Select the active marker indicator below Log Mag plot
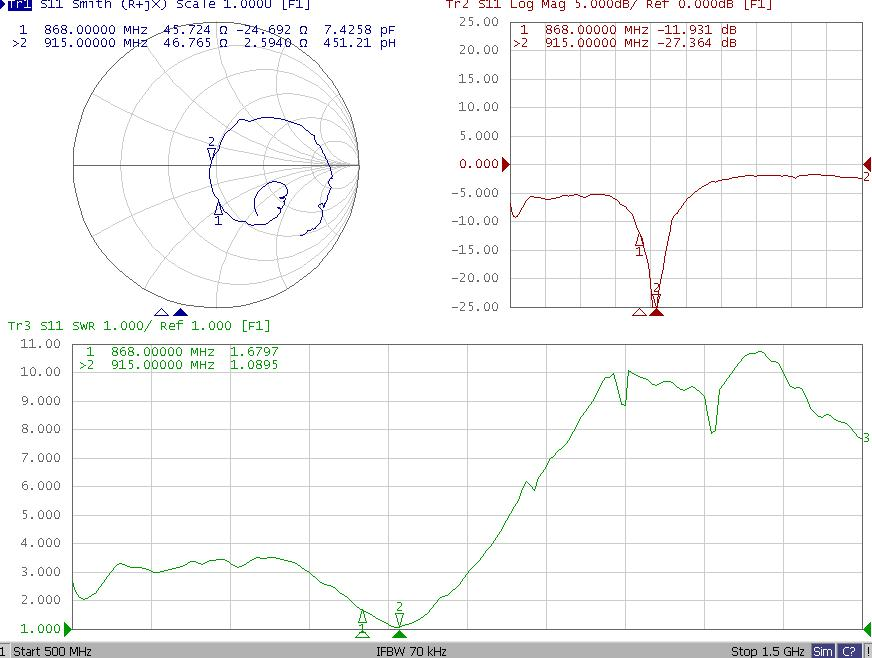The image size is (872, 658). click(x=656, y=313)
